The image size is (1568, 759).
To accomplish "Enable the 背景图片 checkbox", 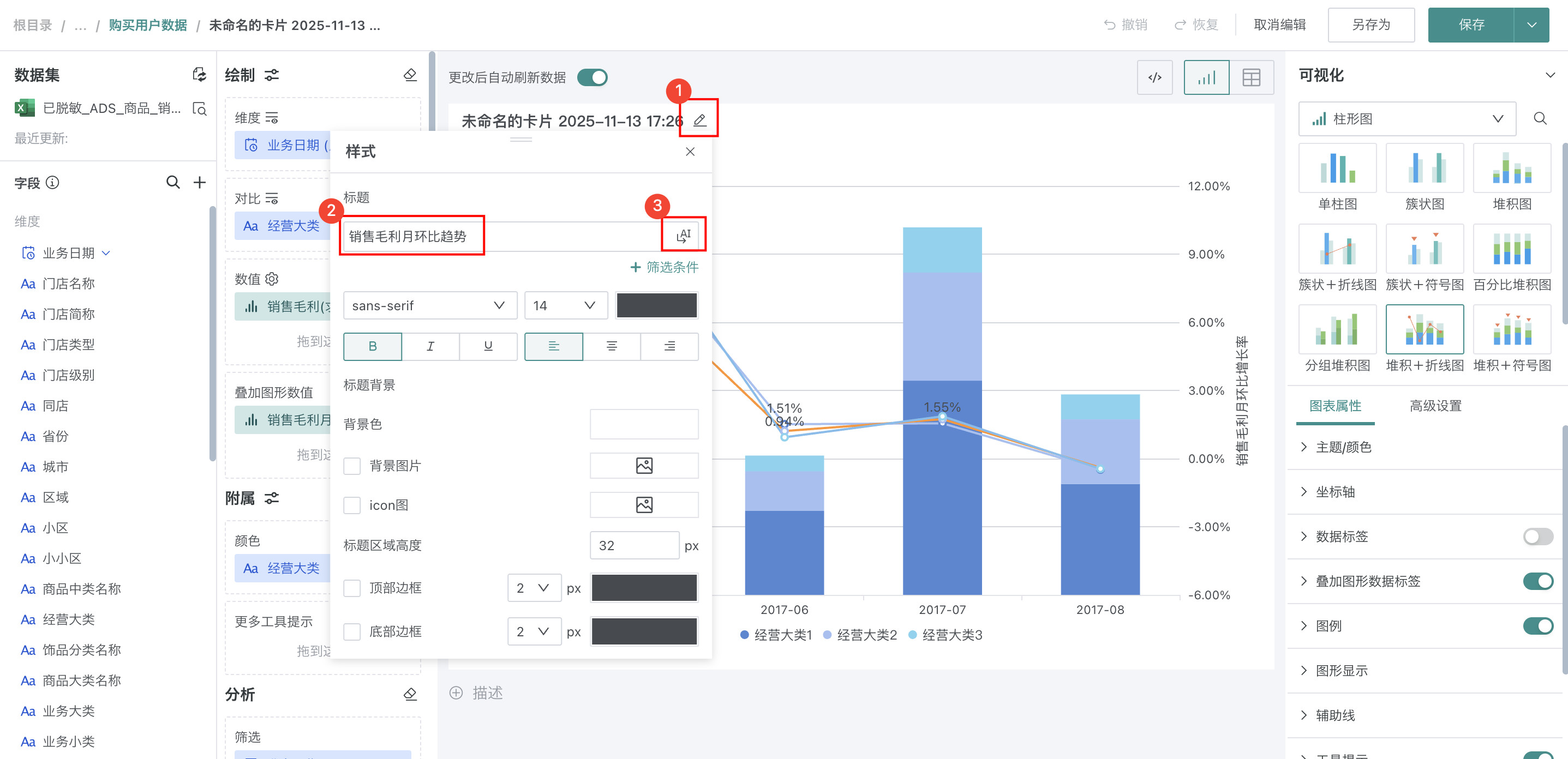I will coord(352,466).
